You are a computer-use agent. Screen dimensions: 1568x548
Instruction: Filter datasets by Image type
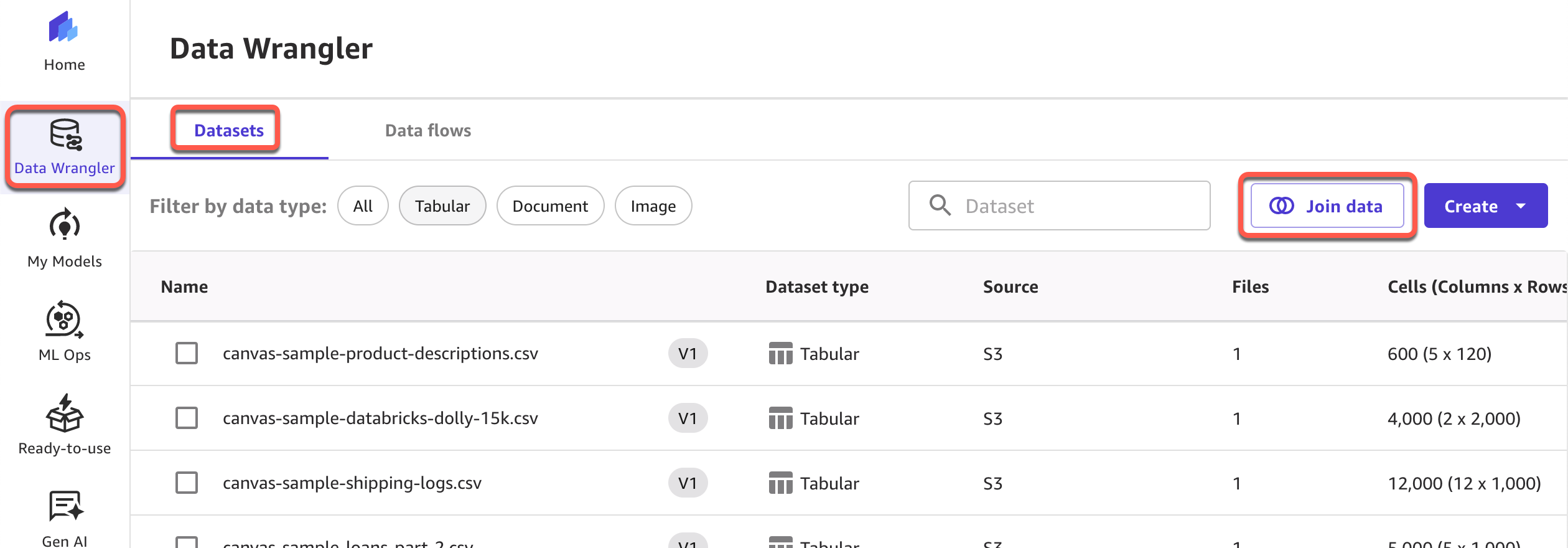[x=653, y=206]
